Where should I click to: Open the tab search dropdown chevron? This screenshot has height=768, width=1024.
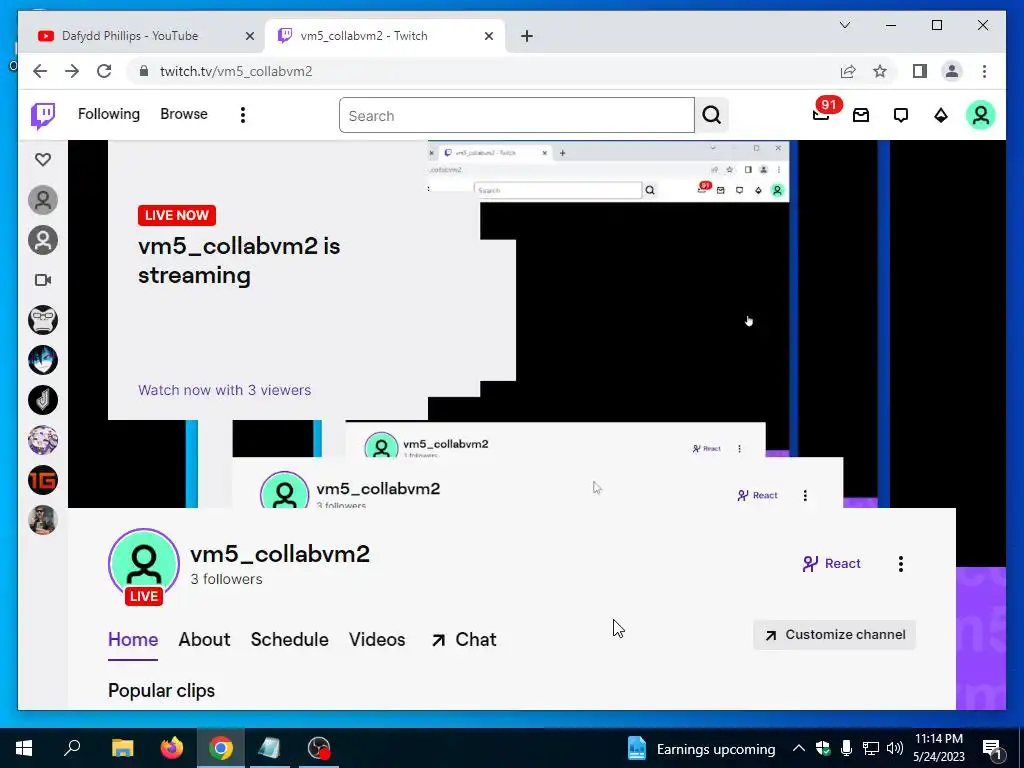tap(844, 25)
